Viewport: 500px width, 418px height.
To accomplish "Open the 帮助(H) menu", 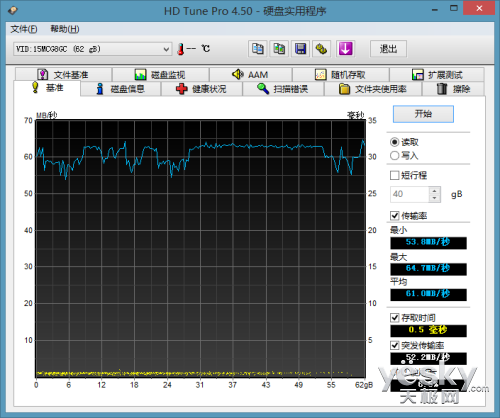I will (x=65, y=29).
